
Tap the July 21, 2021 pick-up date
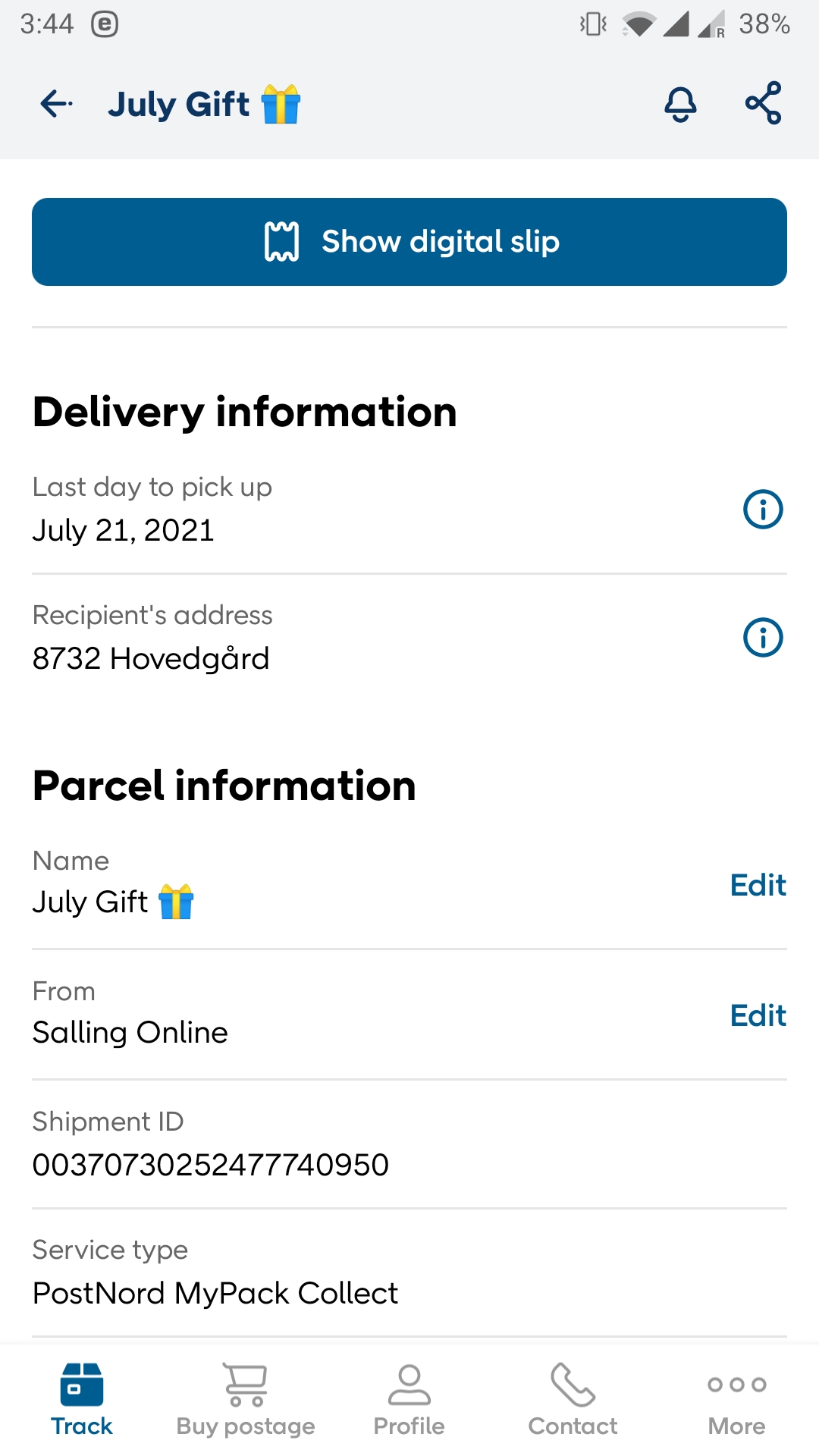tap(124, 530)
